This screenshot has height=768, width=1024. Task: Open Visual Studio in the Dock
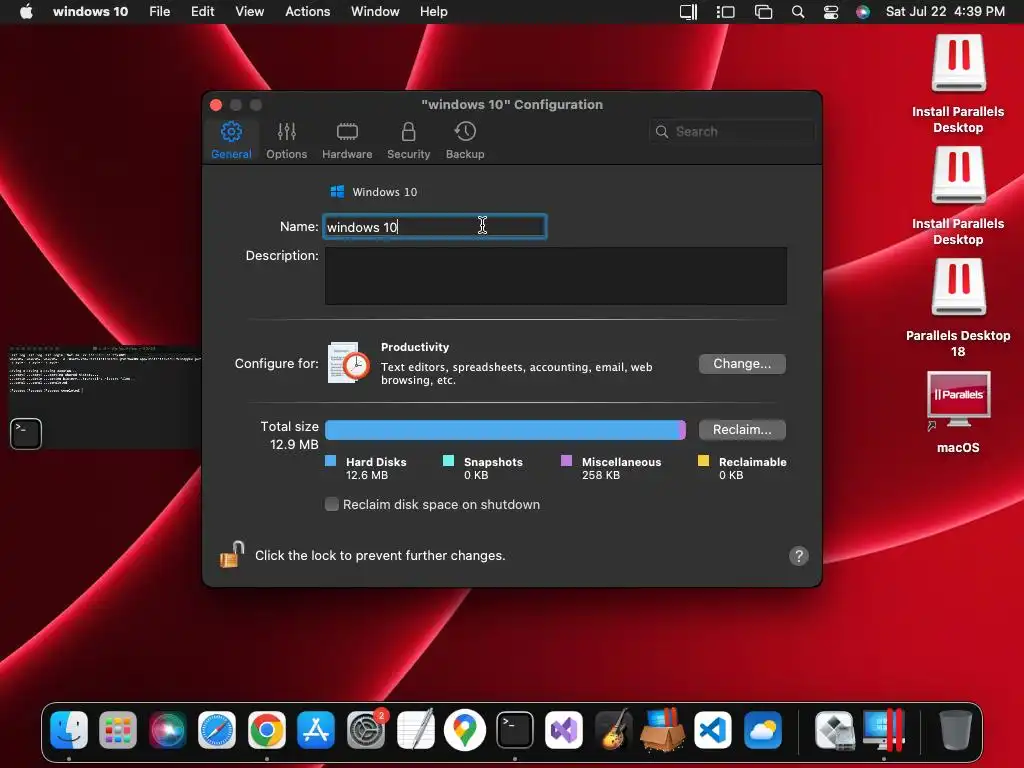pos(564,729)
